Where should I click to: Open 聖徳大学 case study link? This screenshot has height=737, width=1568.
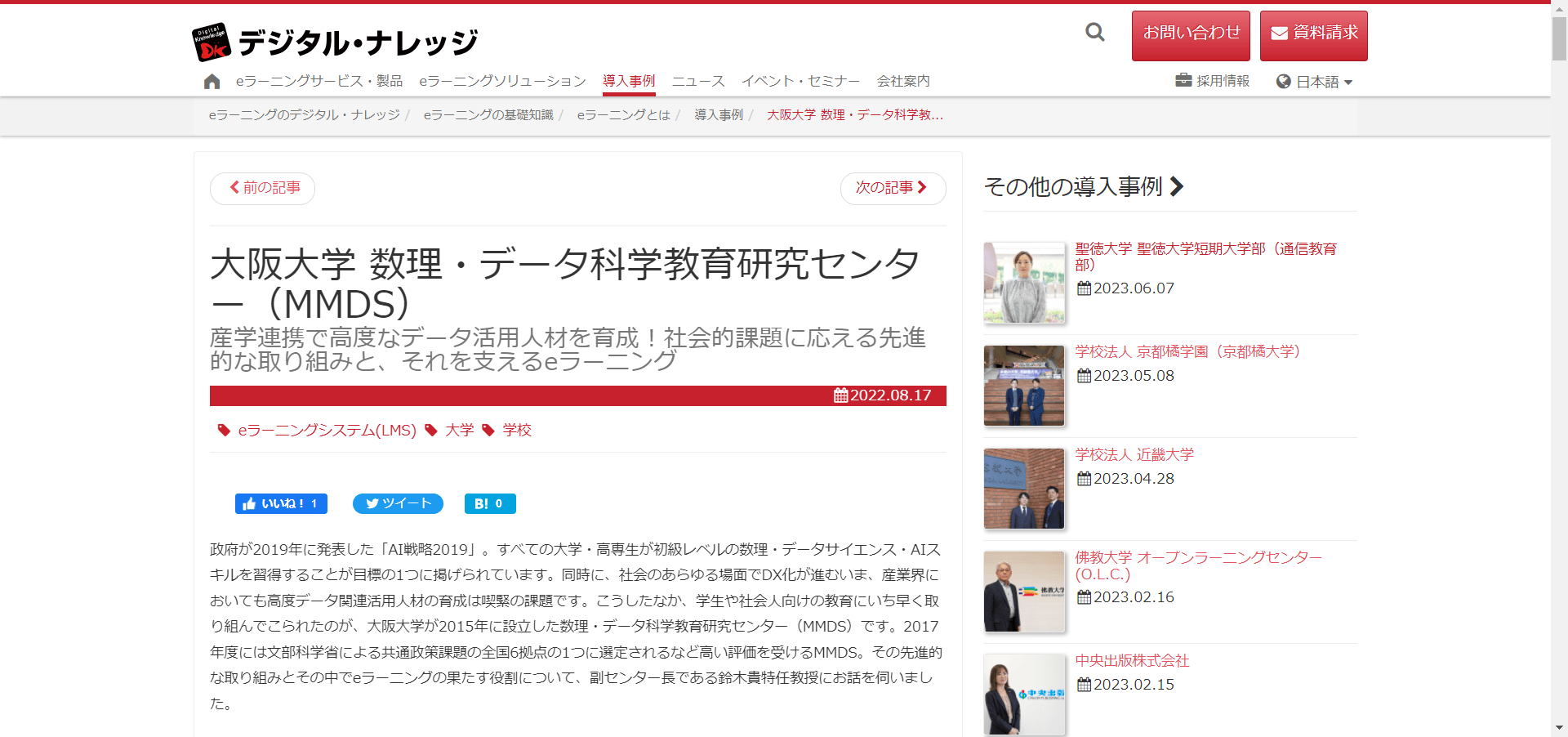point(1205,256)
